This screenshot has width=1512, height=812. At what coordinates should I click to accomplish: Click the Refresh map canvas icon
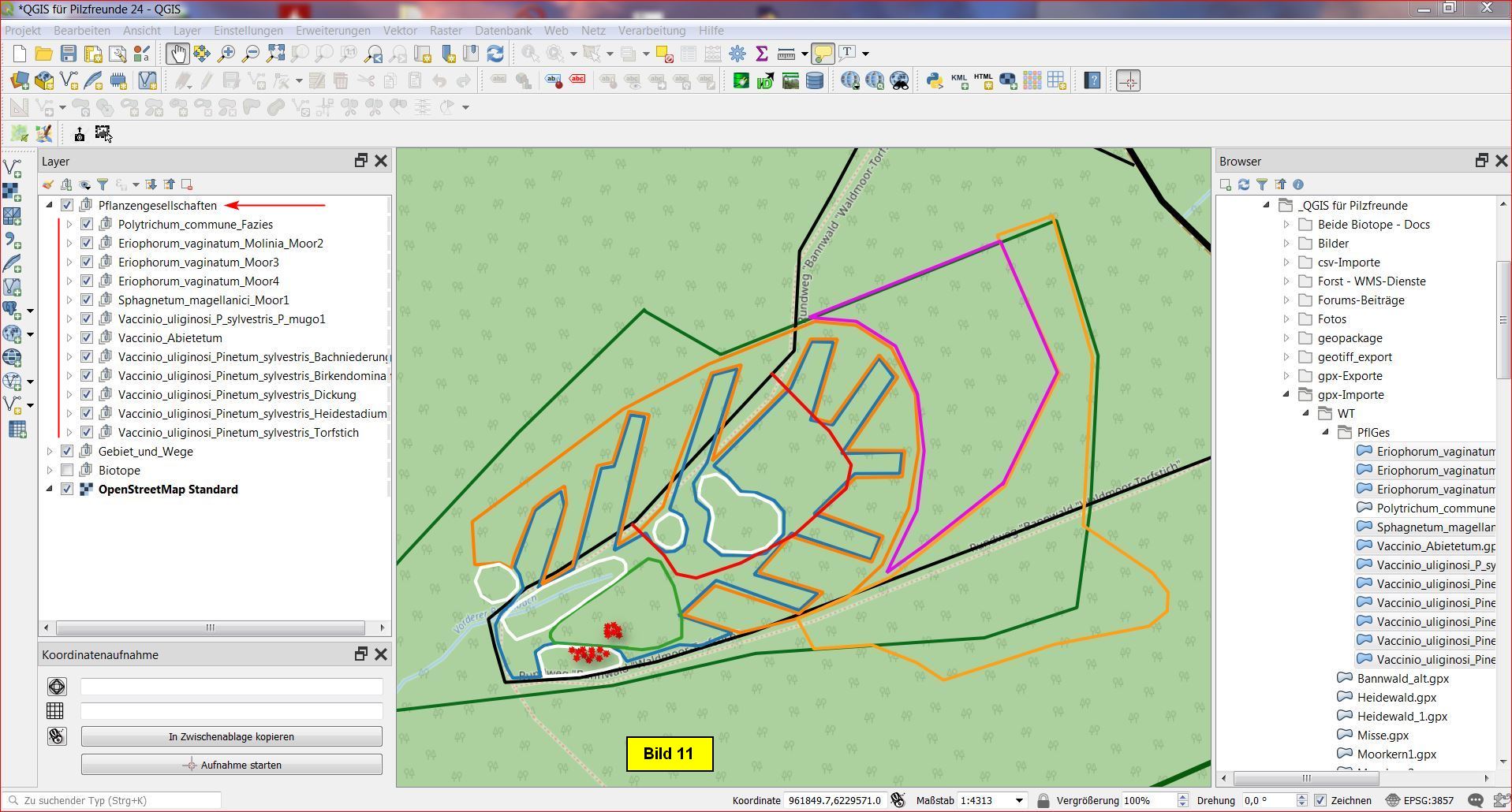coord(495,54)
